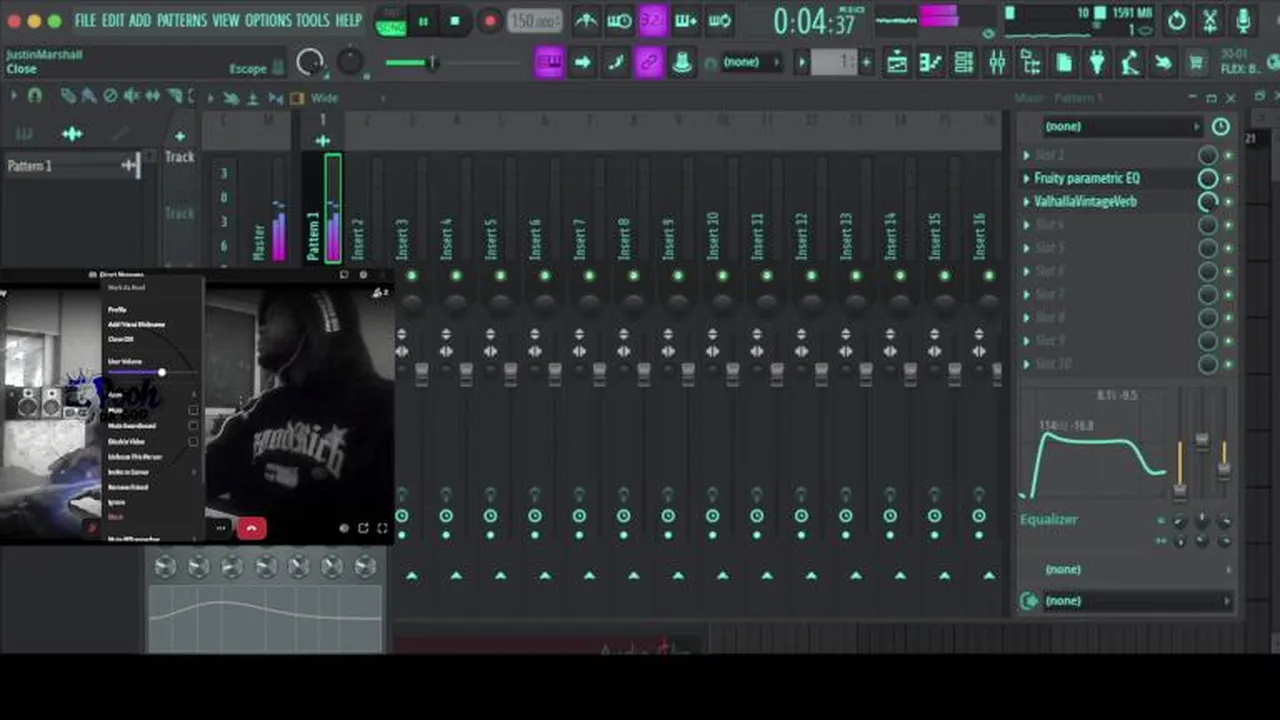Open audio editor scissors icon

click(1210, 20)
